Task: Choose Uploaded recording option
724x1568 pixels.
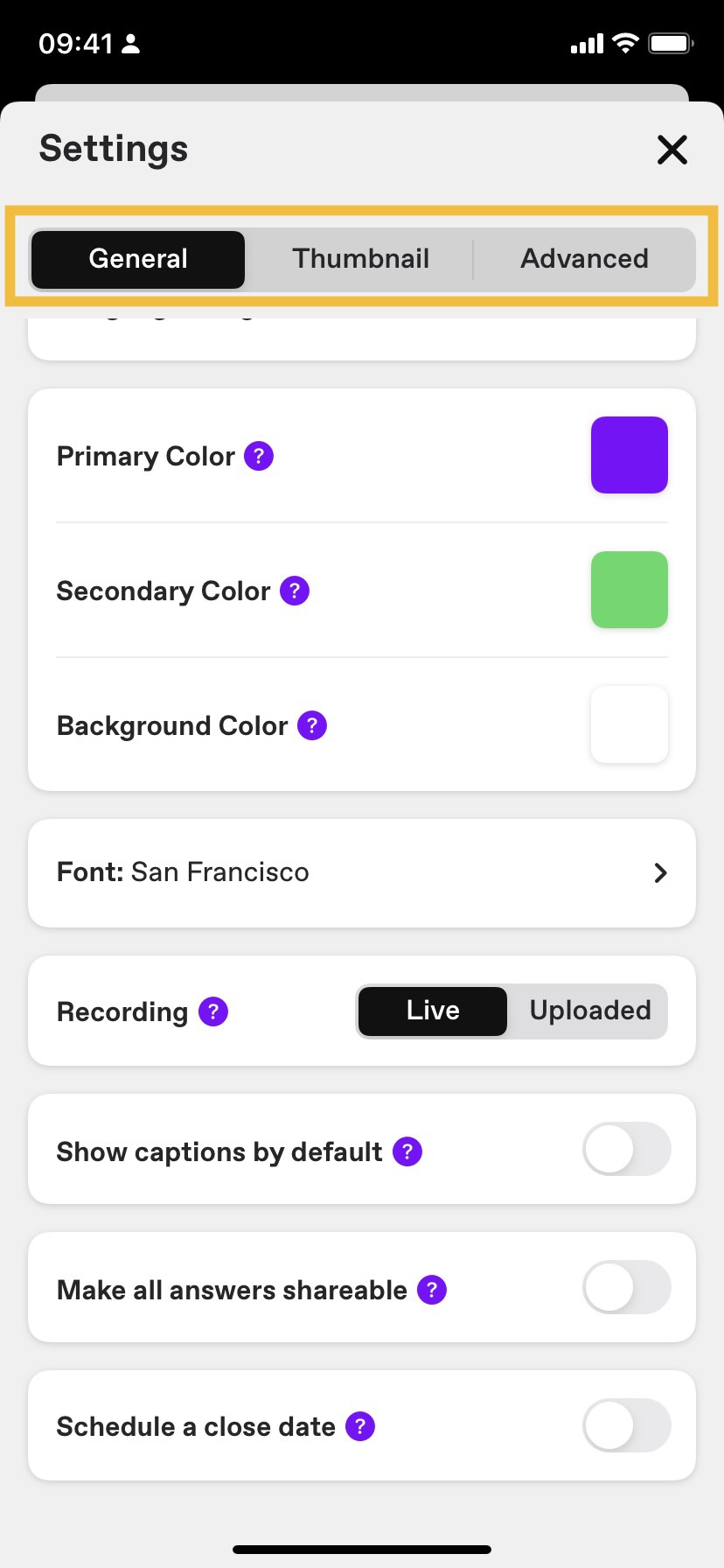Action: pyautogui.click(x=590, y=1011)
